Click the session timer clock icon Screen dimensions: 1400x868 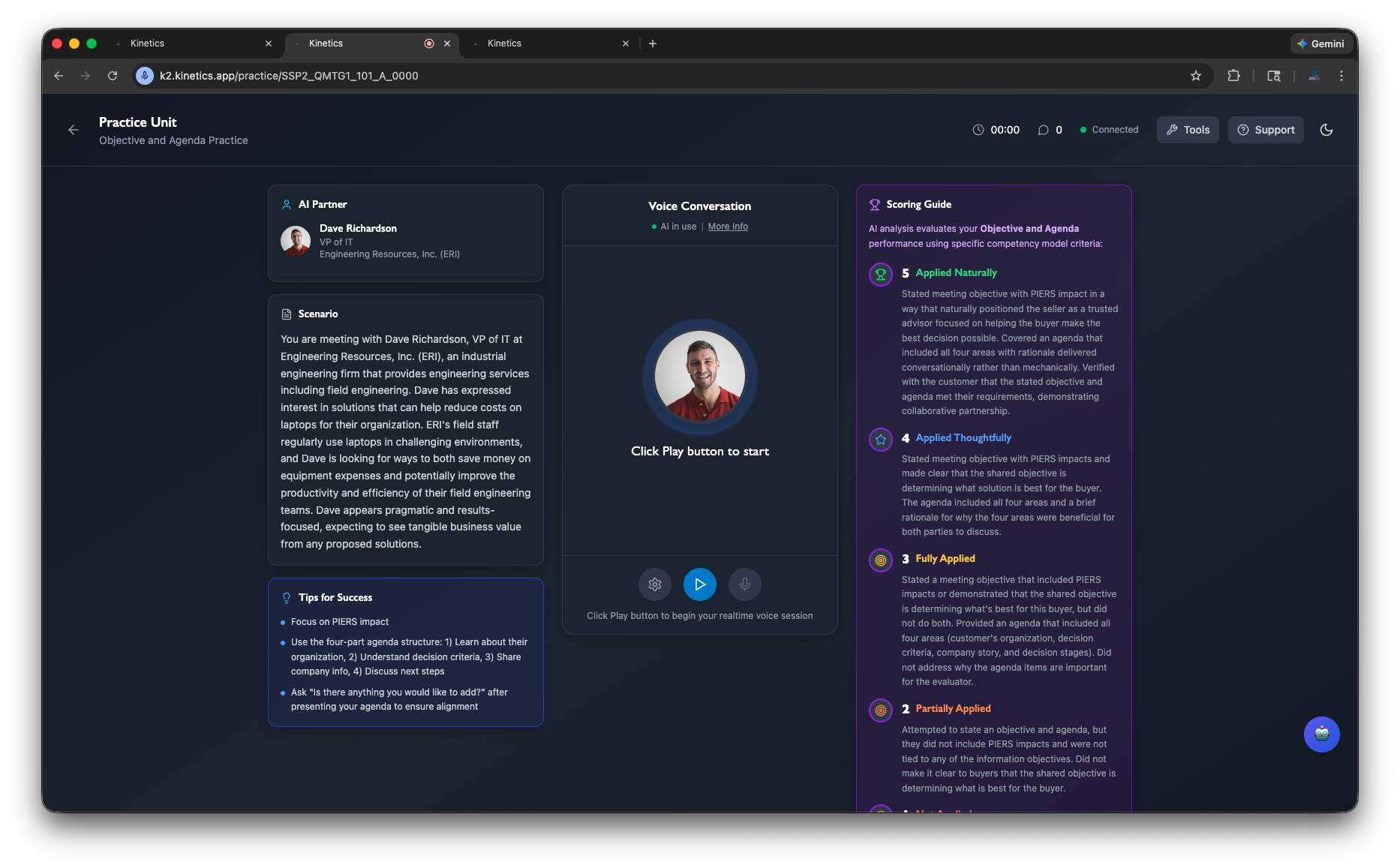point(978,130)
